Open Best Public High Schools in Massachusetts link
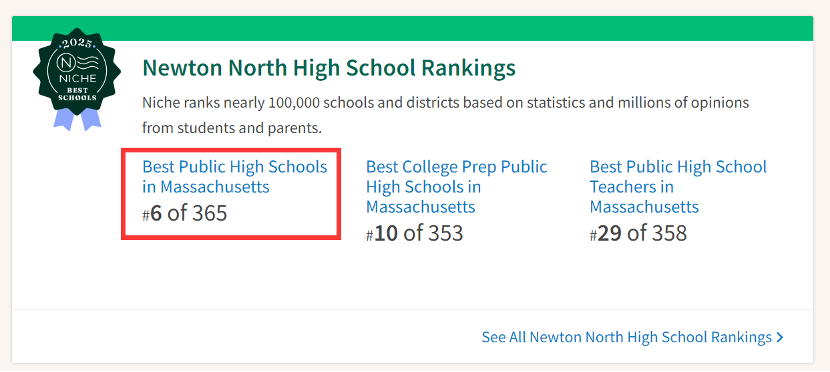The height and width of the screenshot is (372, 830). coord(235,177)
